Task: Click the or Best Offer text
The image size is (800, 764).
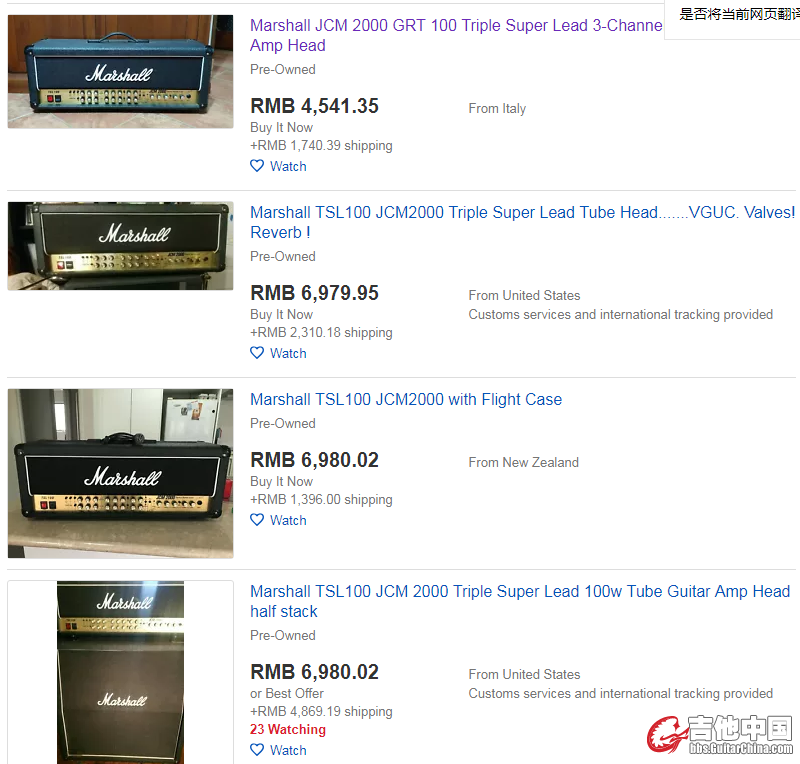Action: [x=287, y=693]
